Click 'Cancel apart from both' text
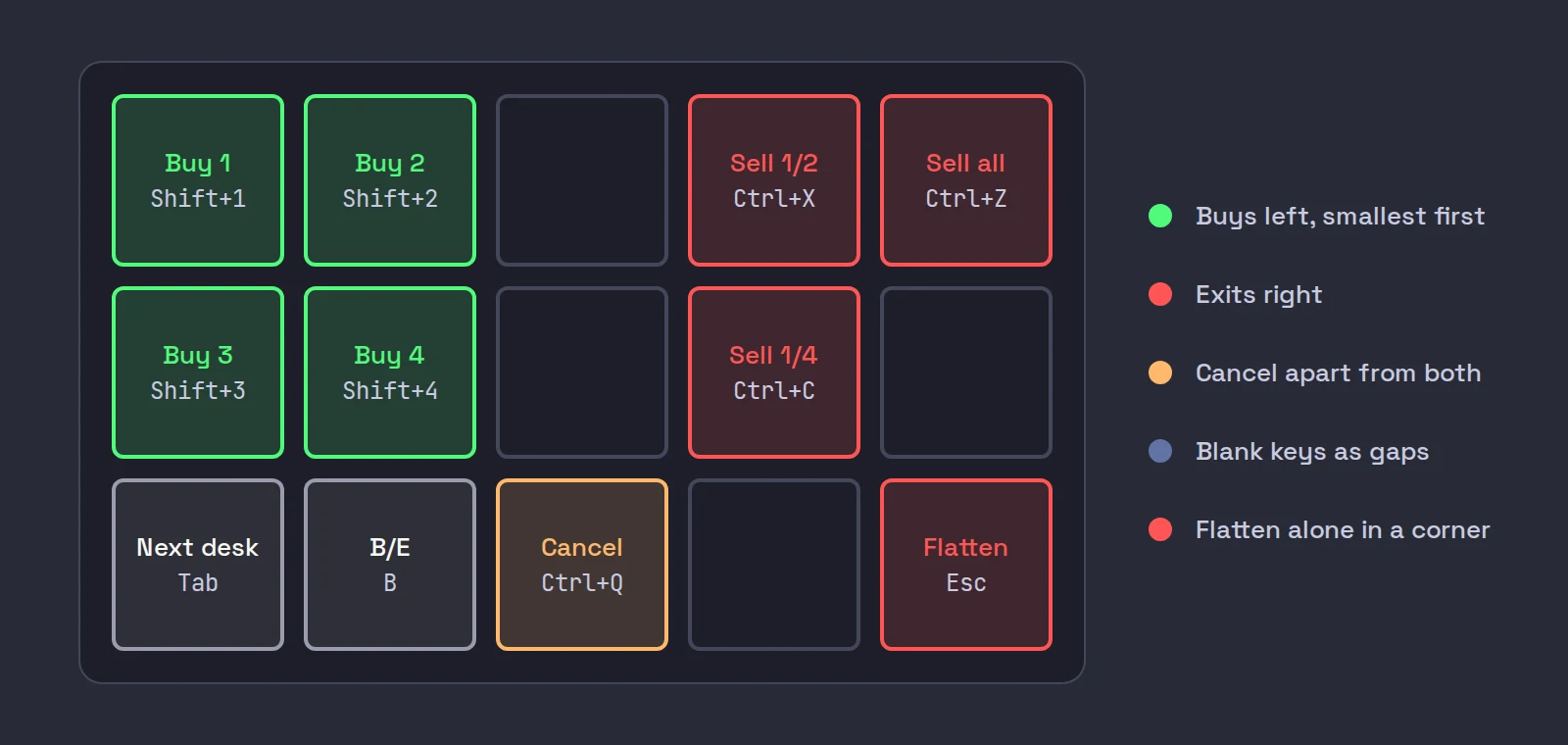 pos(1338,373)
